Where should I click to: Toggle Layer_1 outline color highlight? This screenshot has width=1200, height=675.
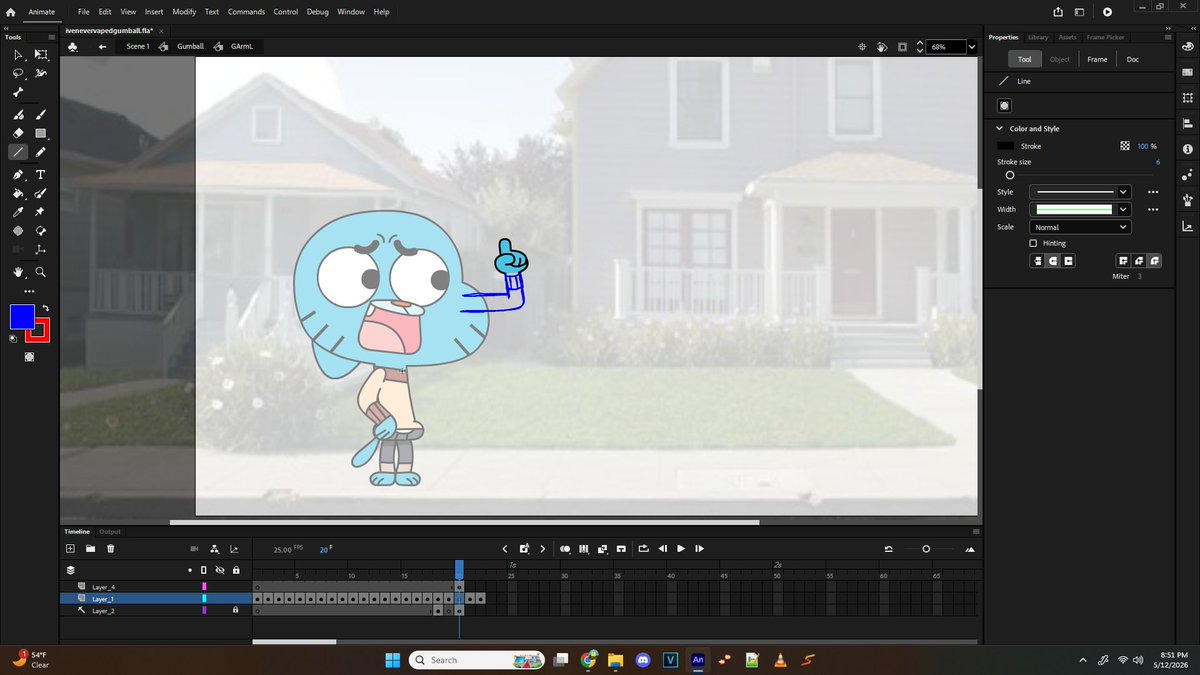(204, 599)
